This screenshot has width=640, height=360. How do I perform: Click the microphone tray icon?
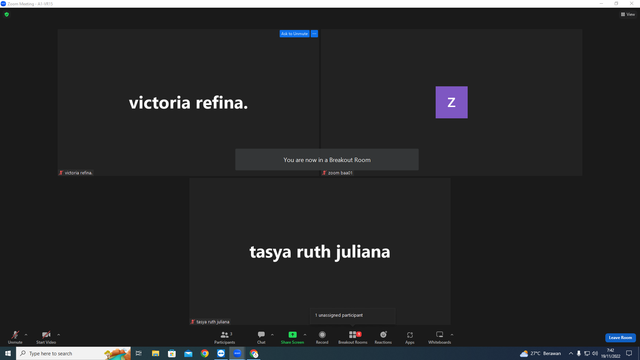pyautogui.click(x=578, y=353)
